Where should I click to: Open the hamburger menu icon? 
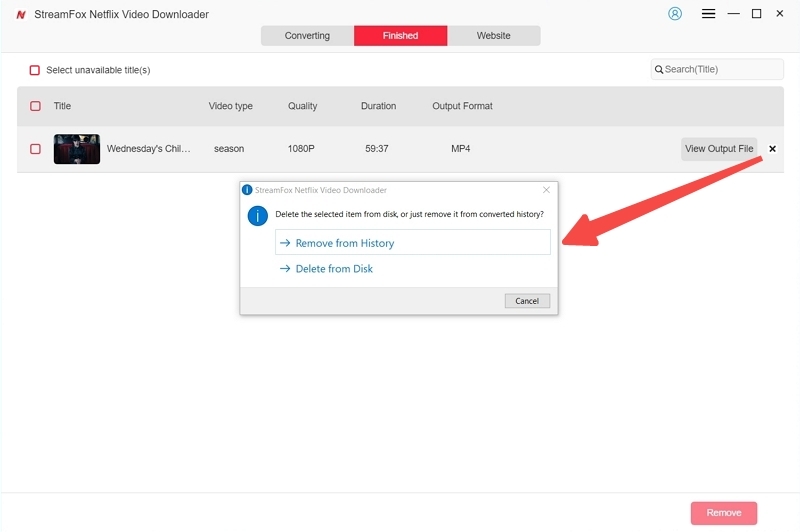[708, 14]
